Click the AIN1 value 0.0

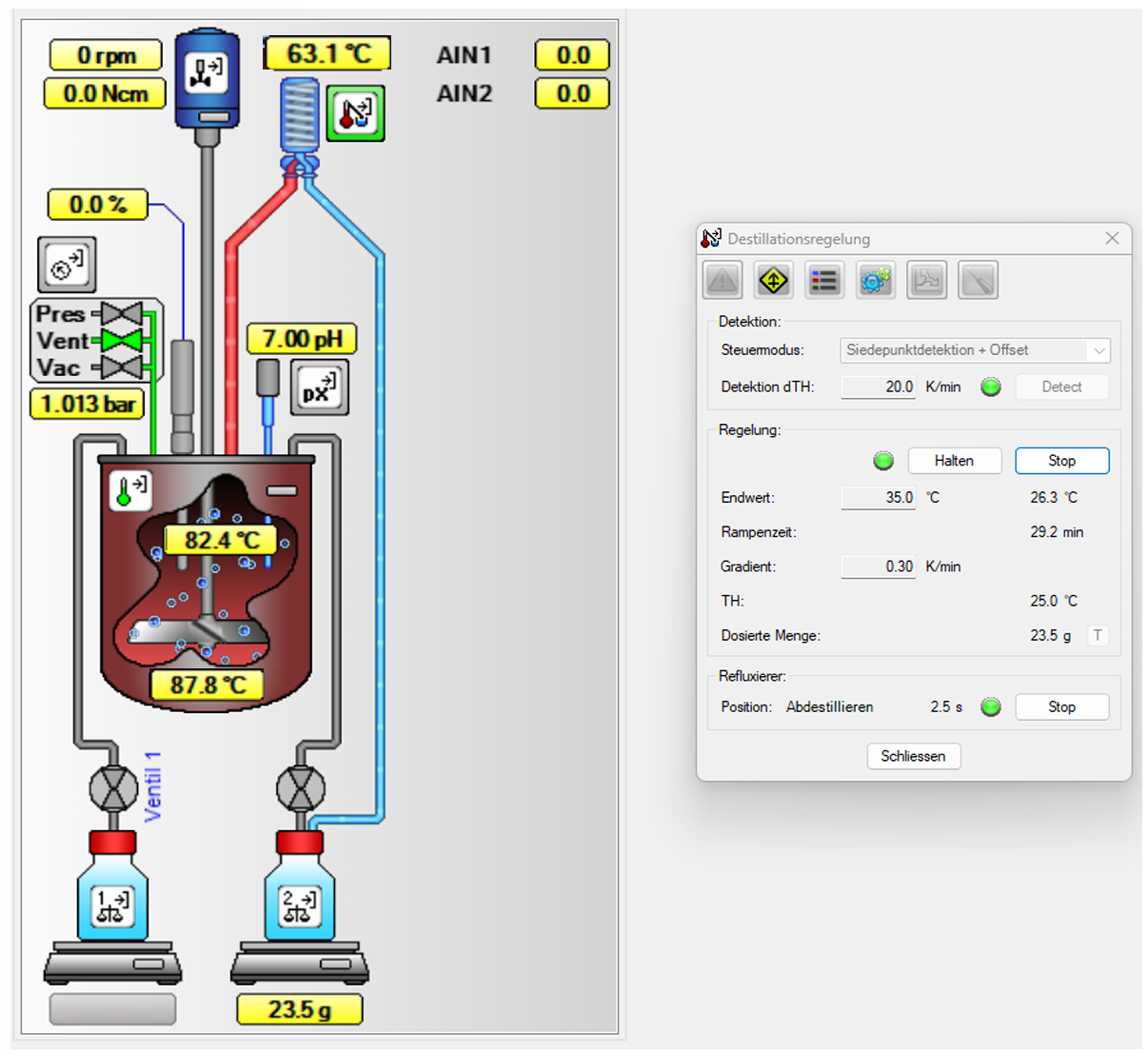pyautogui.click(x=572, y=55)
